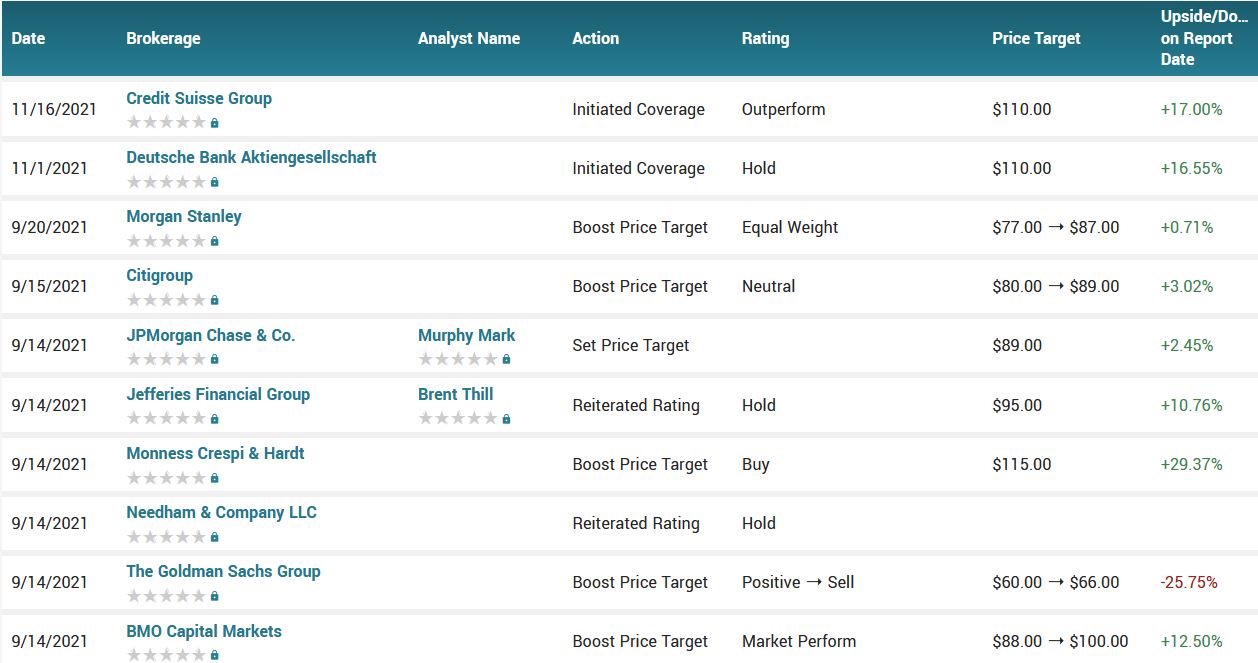1258x663 pixels.
Task: Click lock icon beneath Brent Thill
Action: coord(507,419)
